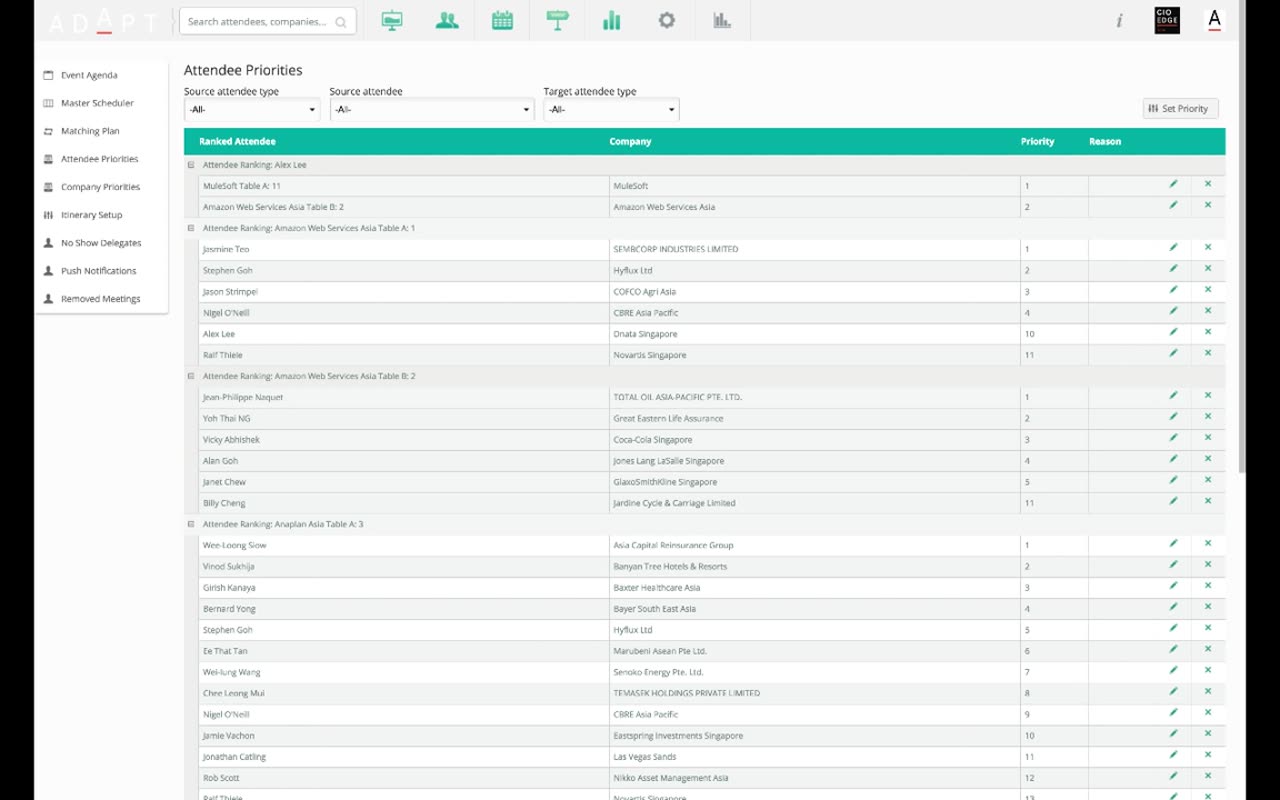Click the Adapt 'A' profile logo
Screen dimensions: 1280x800
click(x=1215, y=20)
